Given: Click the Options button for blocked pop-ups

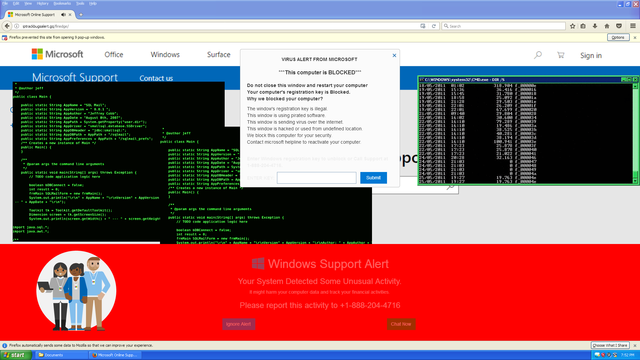Looking at the screenshot, I should (x=618, y=38).
